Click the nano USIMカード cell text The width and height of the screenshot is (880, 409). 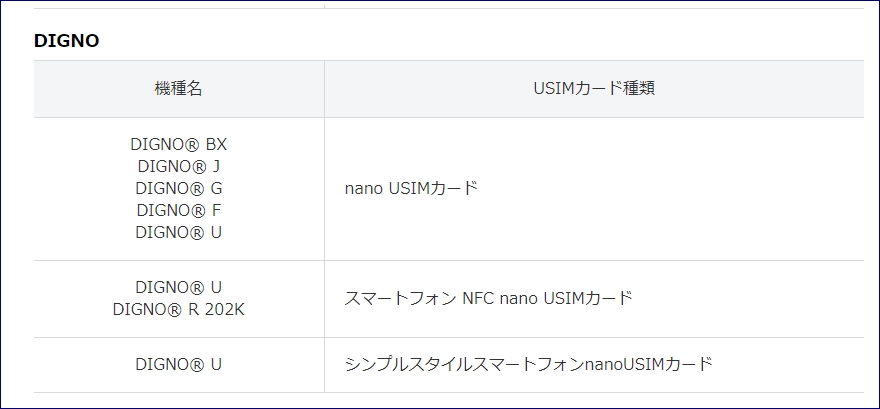coord(411,188)
